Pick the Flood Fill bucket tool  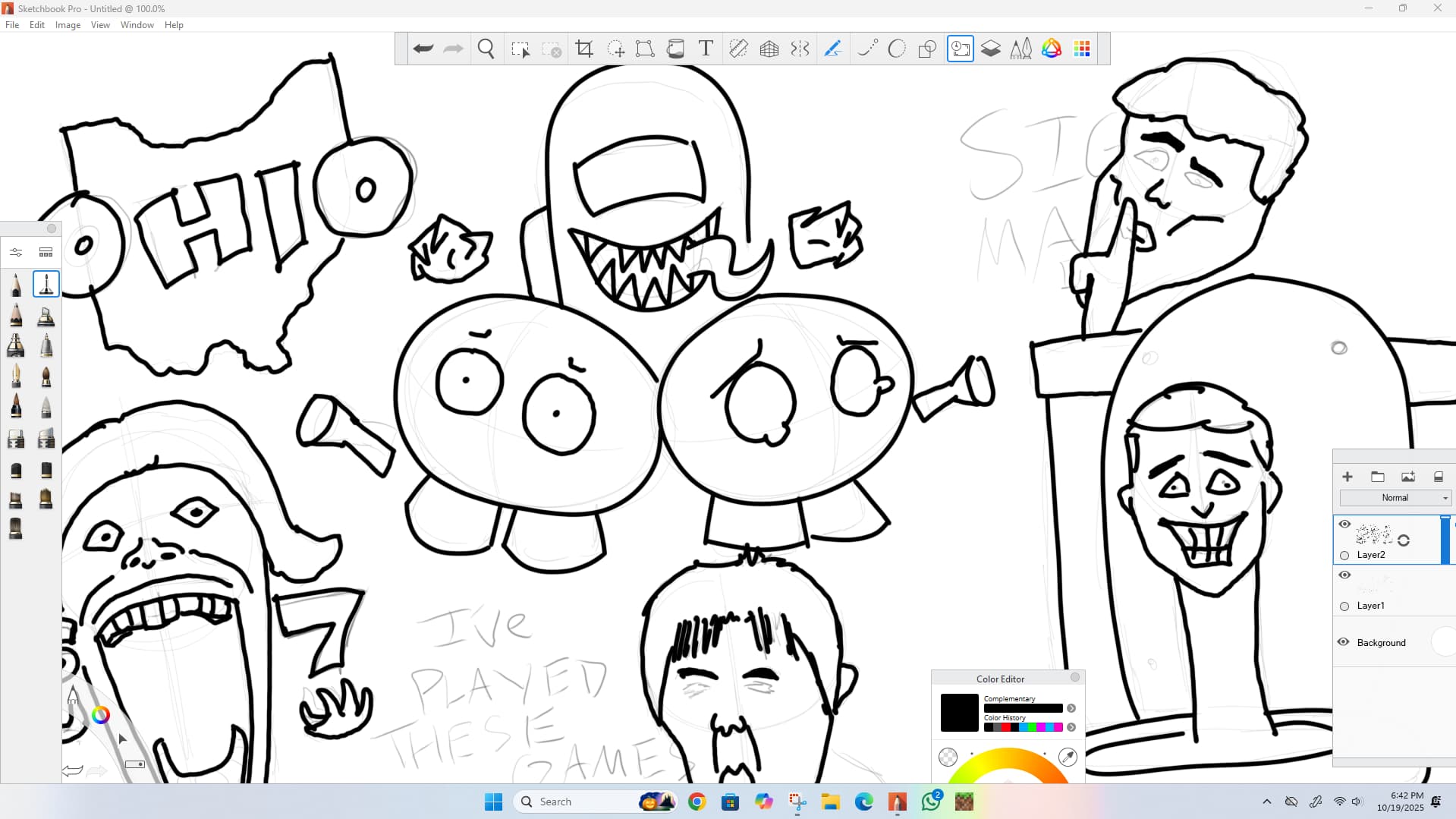click(675, 49)
